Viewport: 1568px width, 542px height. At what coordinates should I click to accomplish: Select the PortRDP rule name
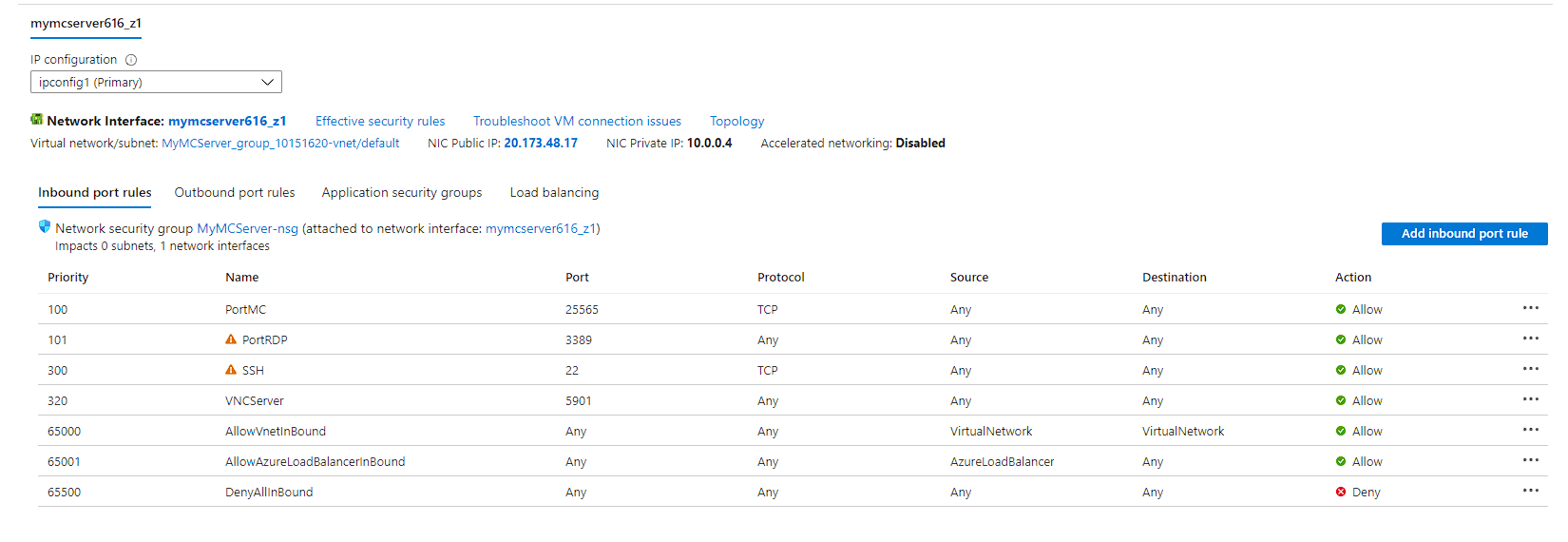pos(264,339)
